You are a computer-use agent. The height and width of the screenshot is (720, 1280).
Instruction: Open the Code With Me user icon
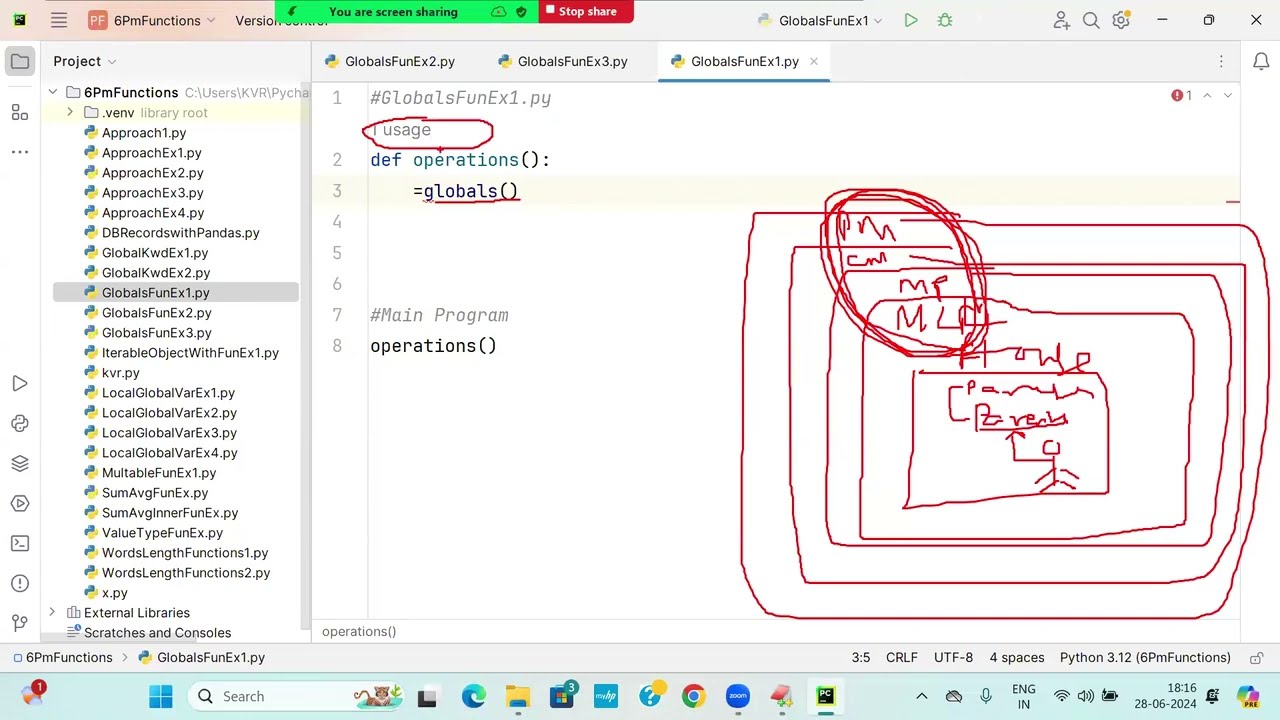click(1061, 20)
